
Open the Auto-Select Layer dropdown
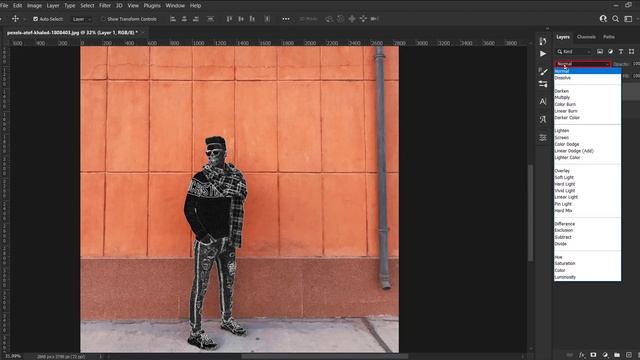[82, 19]
